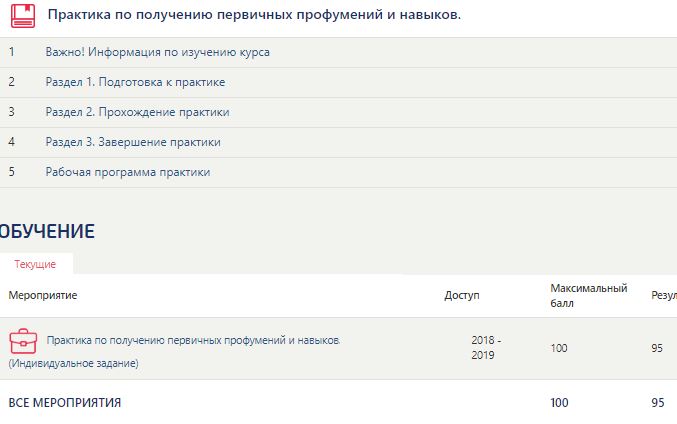Open the practice activity link in table

(x=193, y=341)
